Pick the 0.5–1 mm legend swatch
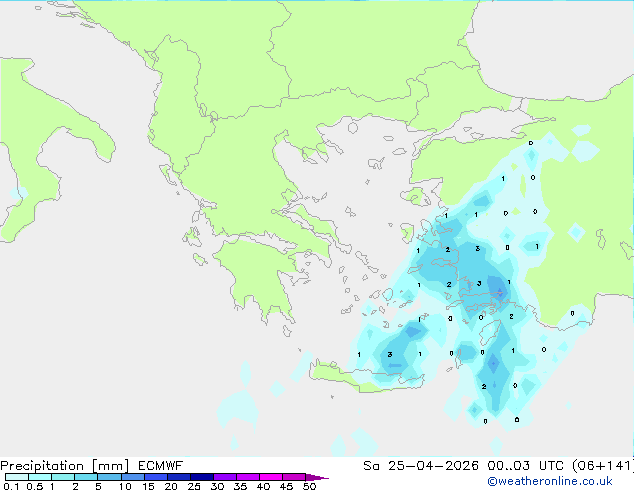Image resolution: width=634 pixels, height=490 pixels. coord(40,477)
